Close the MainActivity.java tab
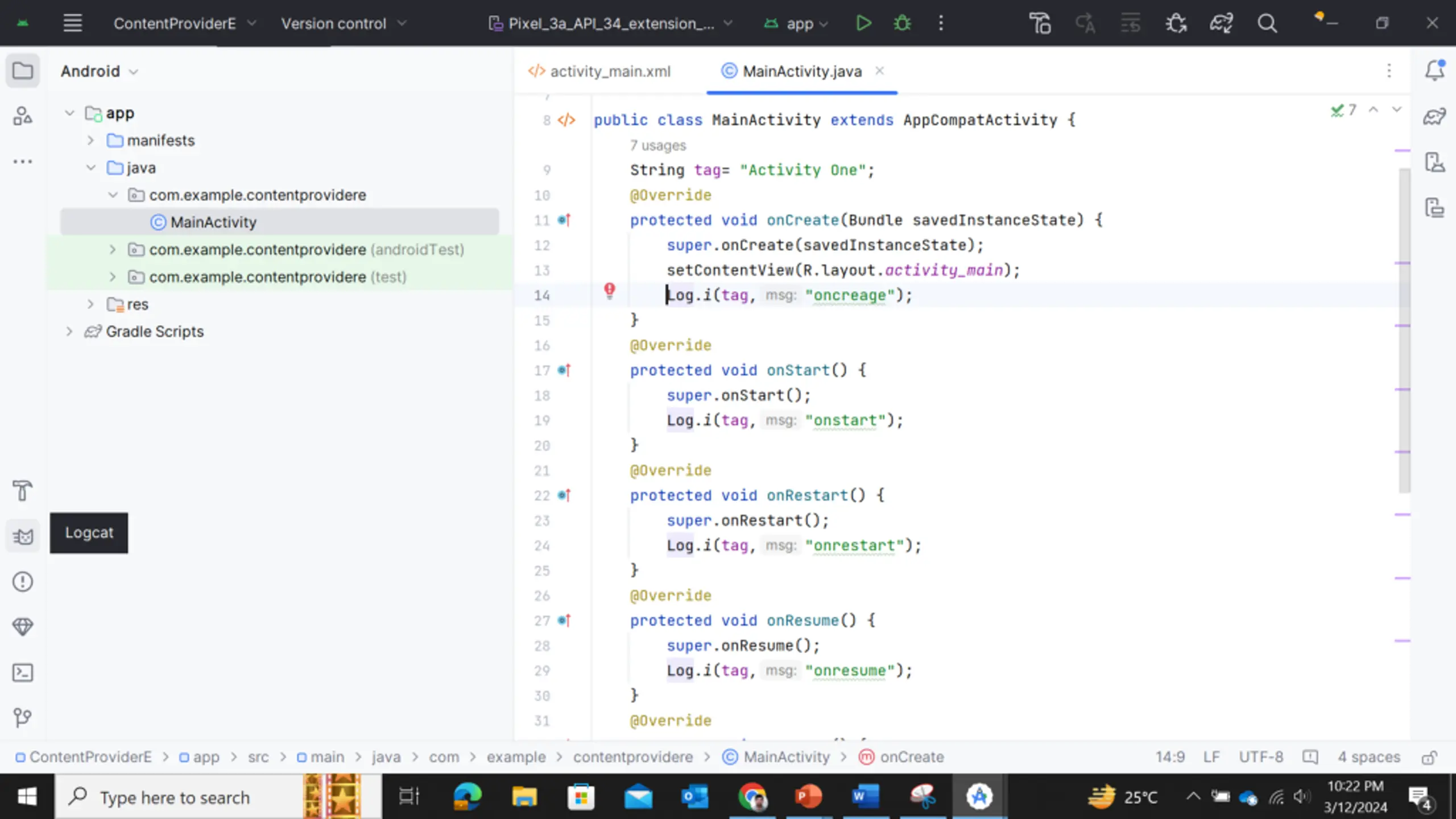 [x=879, y=71]
